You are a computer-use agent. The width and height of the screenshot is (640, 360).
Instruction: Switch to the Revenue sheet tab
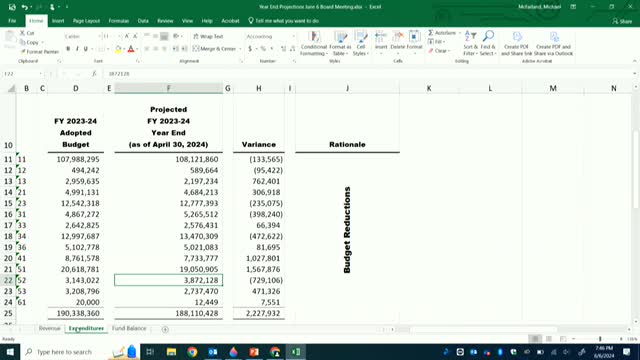coord(49,328)
